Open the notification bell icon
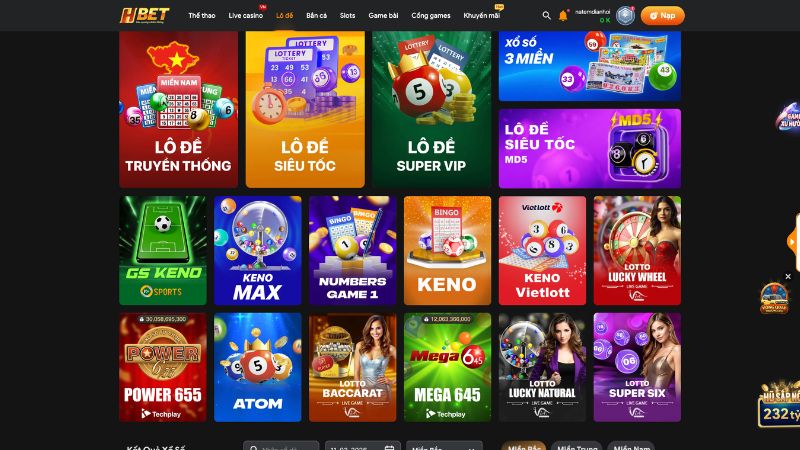The width and height of the screenshot is (800, 450). tap(563, 16)
